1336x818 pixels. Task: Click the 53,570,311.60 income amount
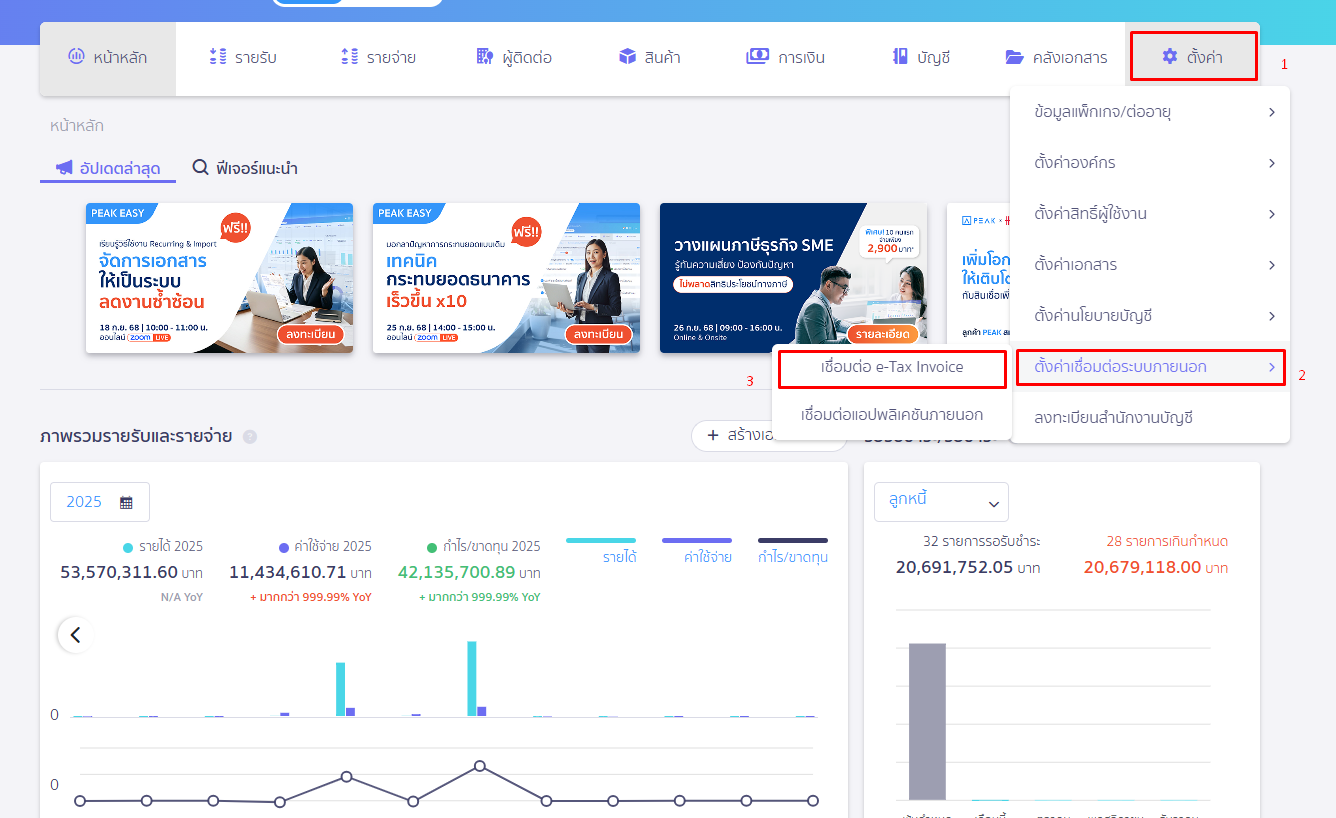(119, 572)
